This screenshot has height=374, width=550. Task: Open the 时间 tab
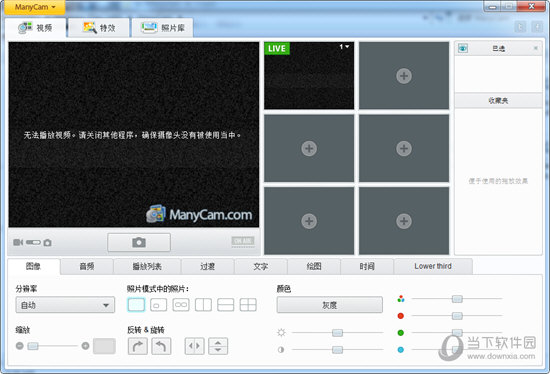click(x=367, y=266)
